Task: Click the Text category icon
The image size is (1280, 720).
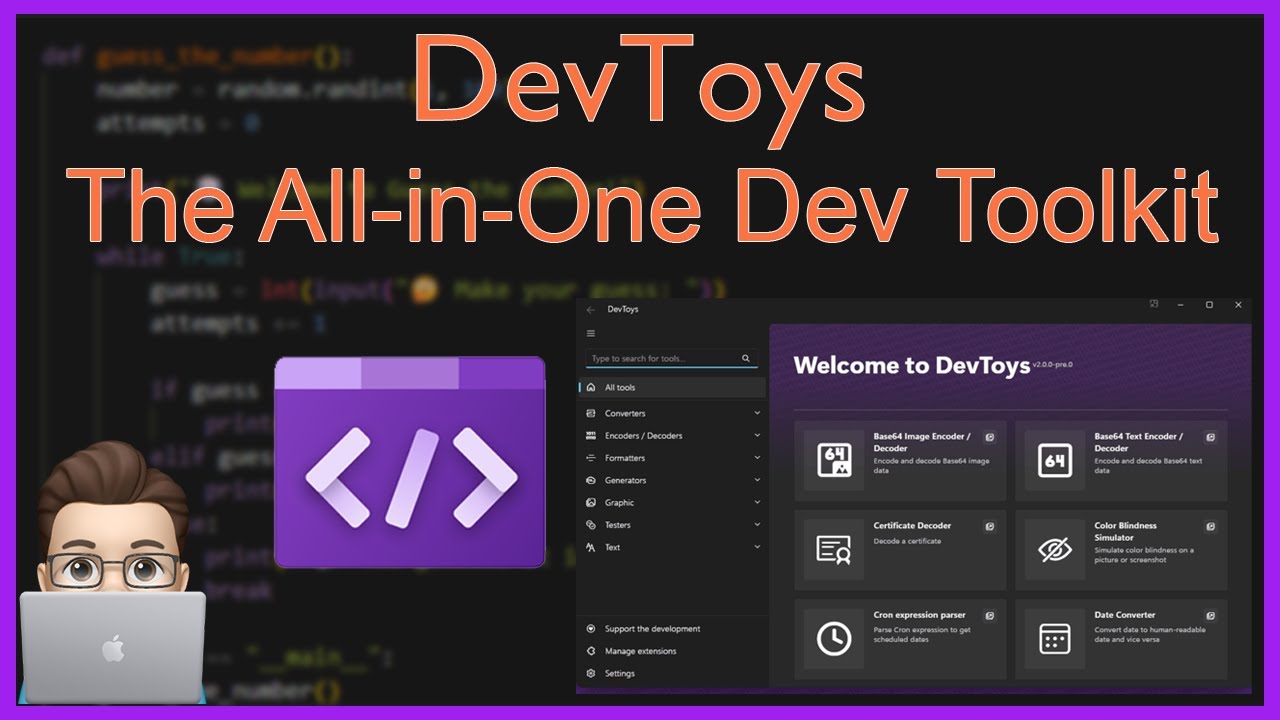Action: click(x=591, y=547)
